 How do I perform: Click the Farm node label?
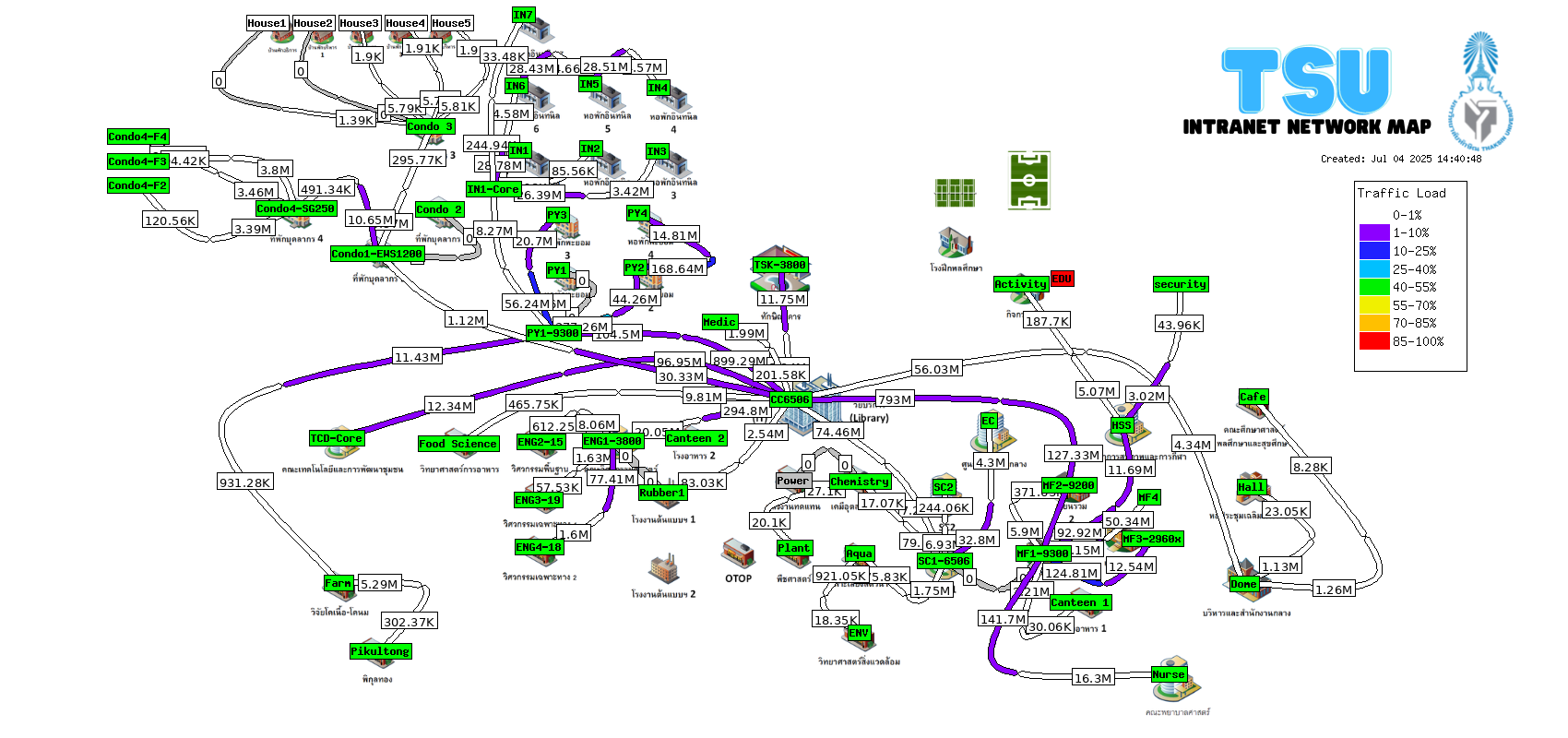tap(339, 583)
